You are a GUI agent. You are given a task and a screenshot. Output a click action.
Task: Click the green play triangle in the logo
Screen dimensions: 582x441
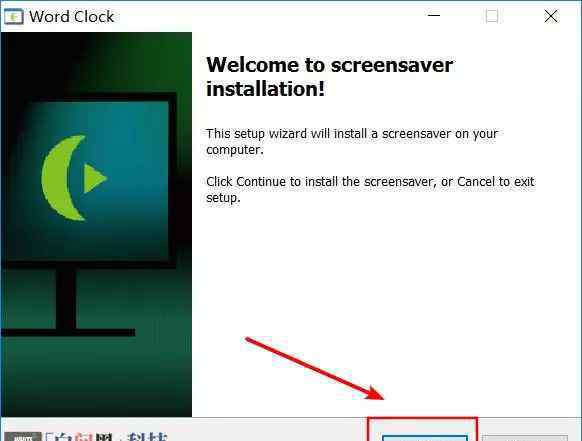click(x=95, y=179)
